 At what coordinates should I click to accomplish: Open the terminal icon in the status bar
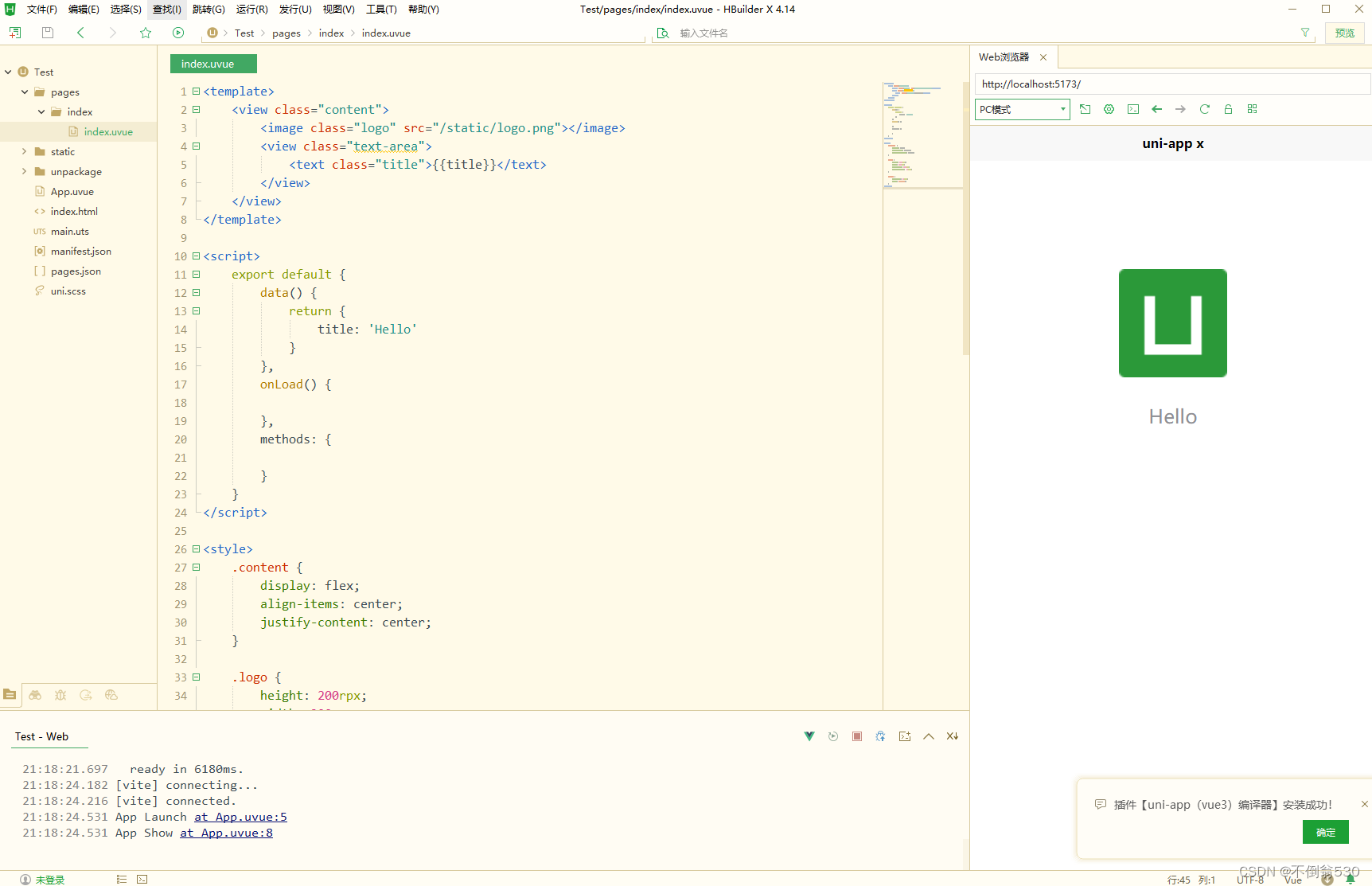pos(142,880)
